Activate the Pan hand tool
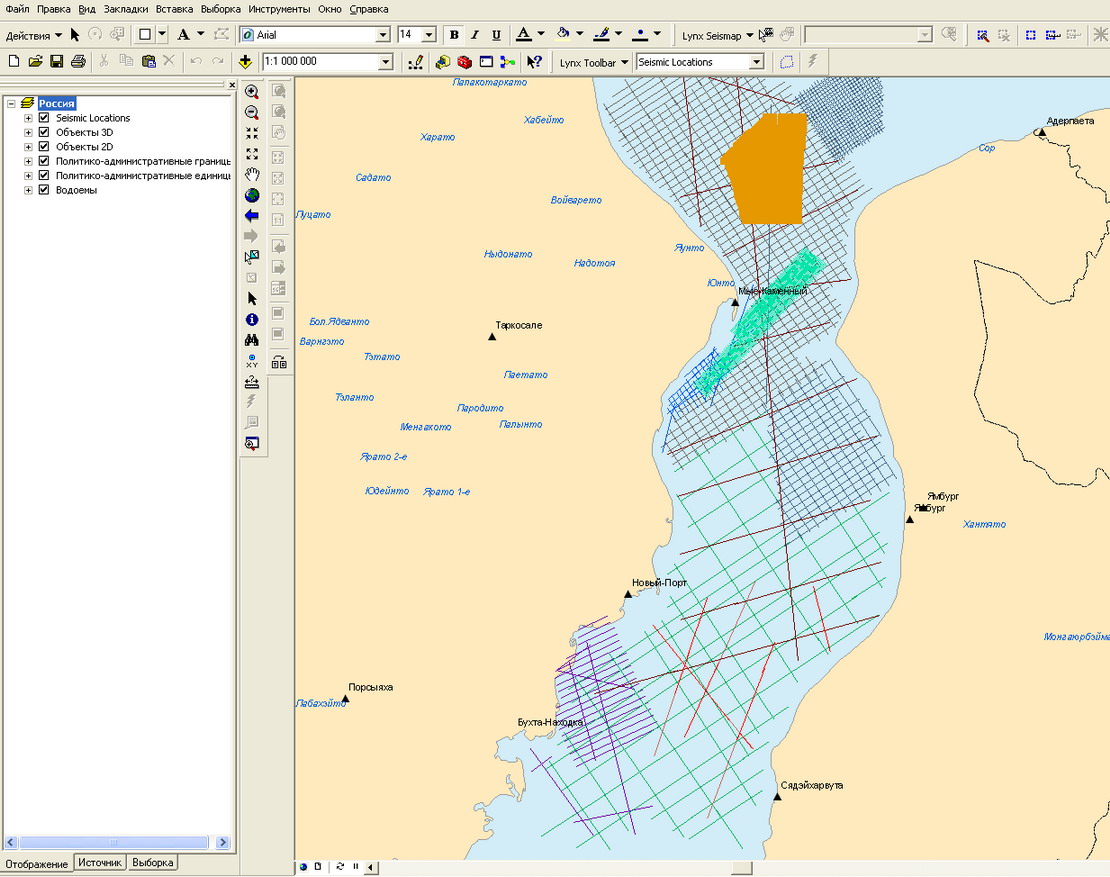1110x877 pixels. point(251,174)
